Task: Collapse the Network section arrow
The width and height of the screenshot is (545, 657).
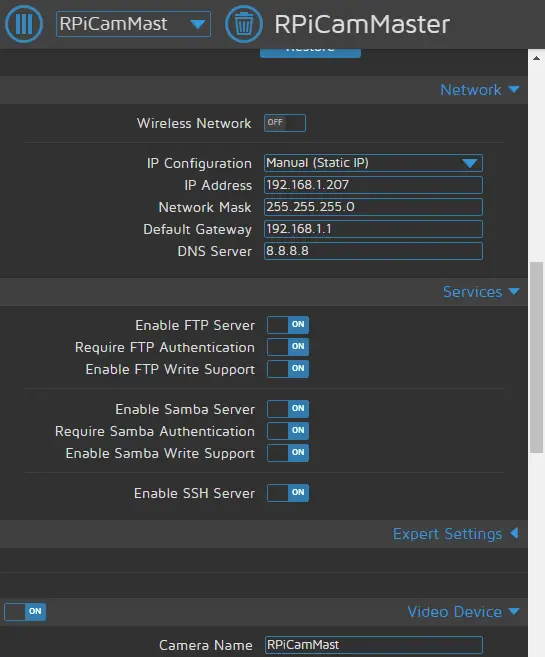Action: (514, 89)
